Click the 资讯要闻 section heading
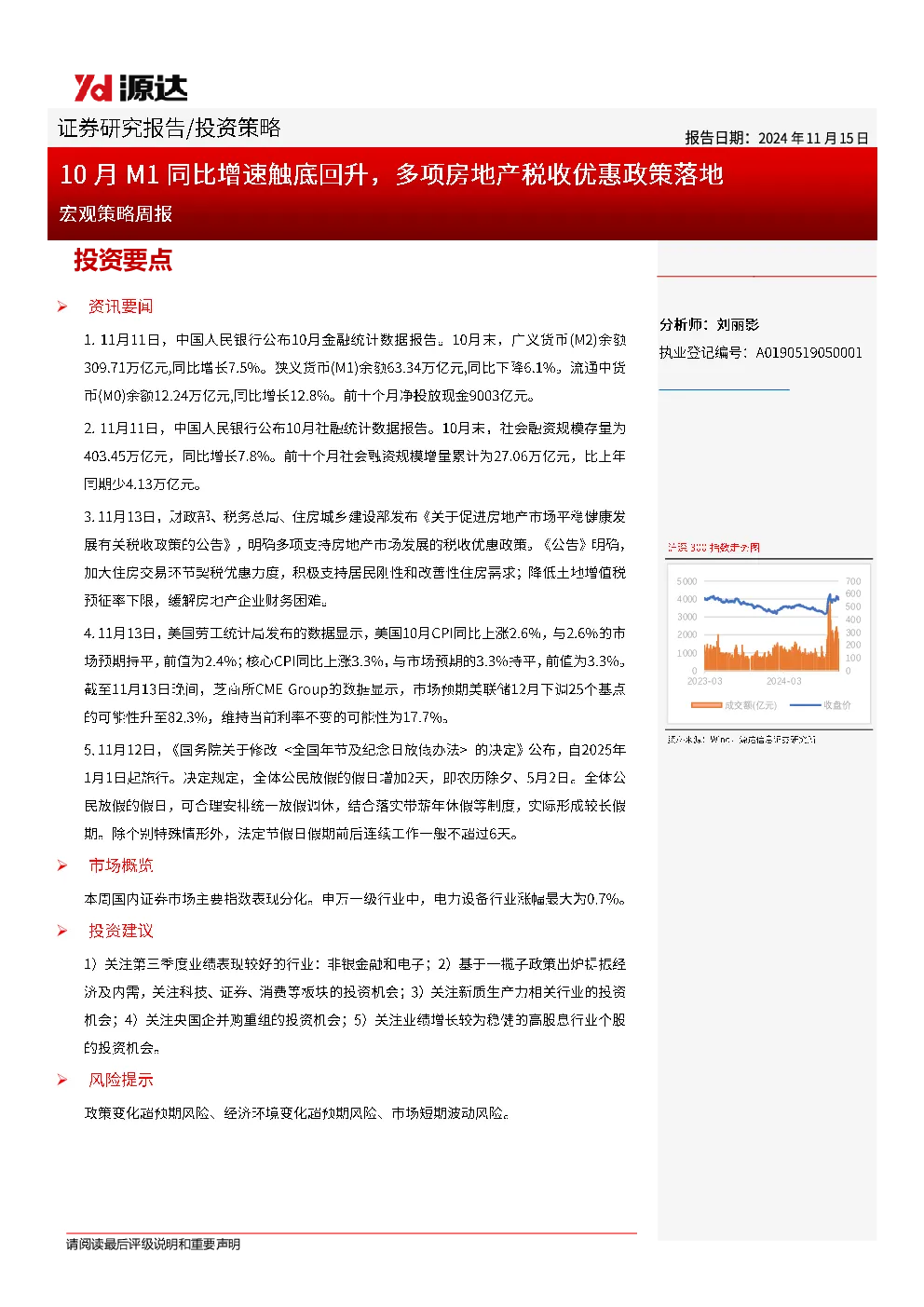Image resolution: width=924 pixels, height=1307 pixels. tap(120, 306)
